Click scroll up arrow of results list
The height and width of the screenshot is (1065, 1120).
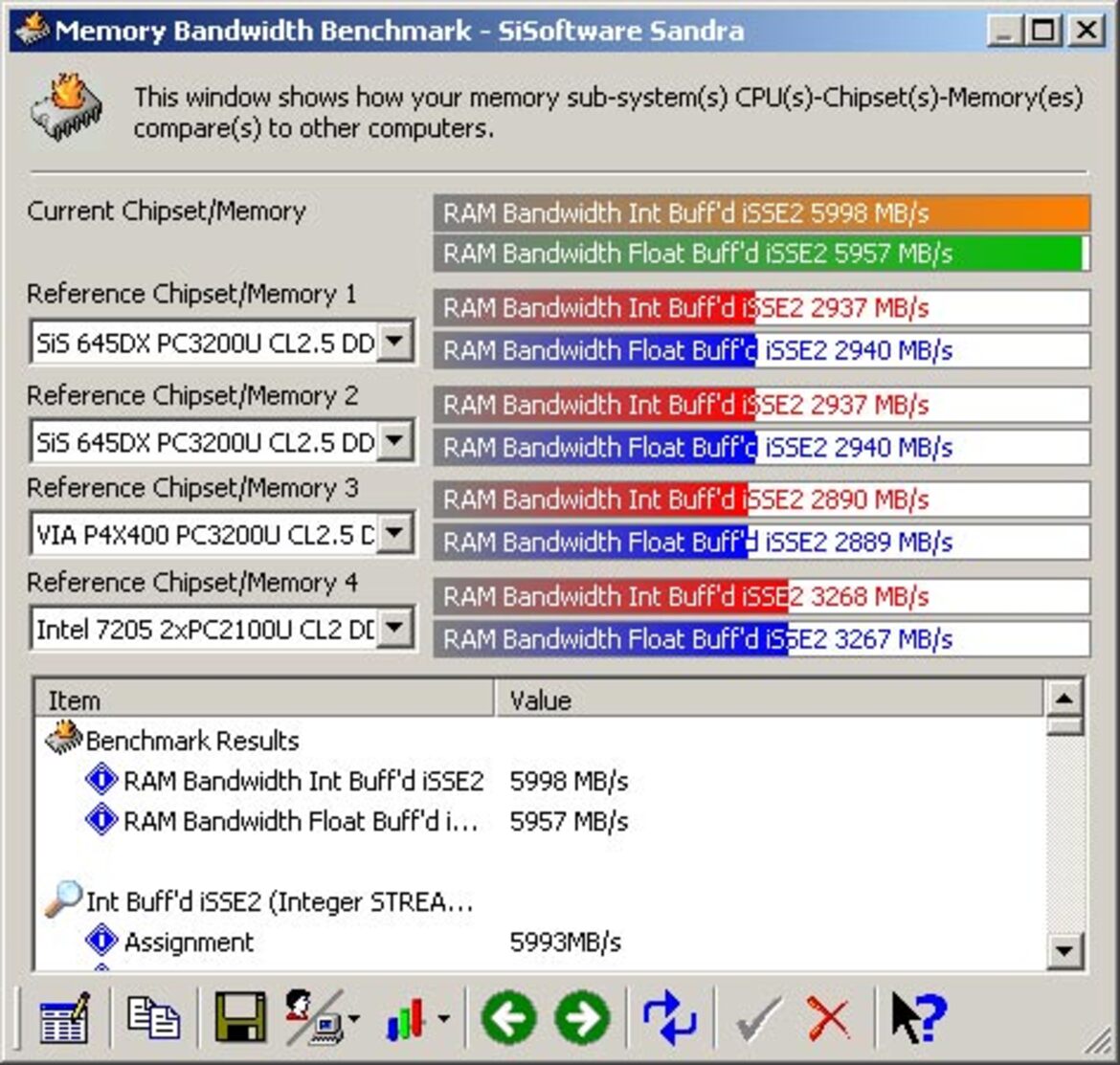point(1064,699)
